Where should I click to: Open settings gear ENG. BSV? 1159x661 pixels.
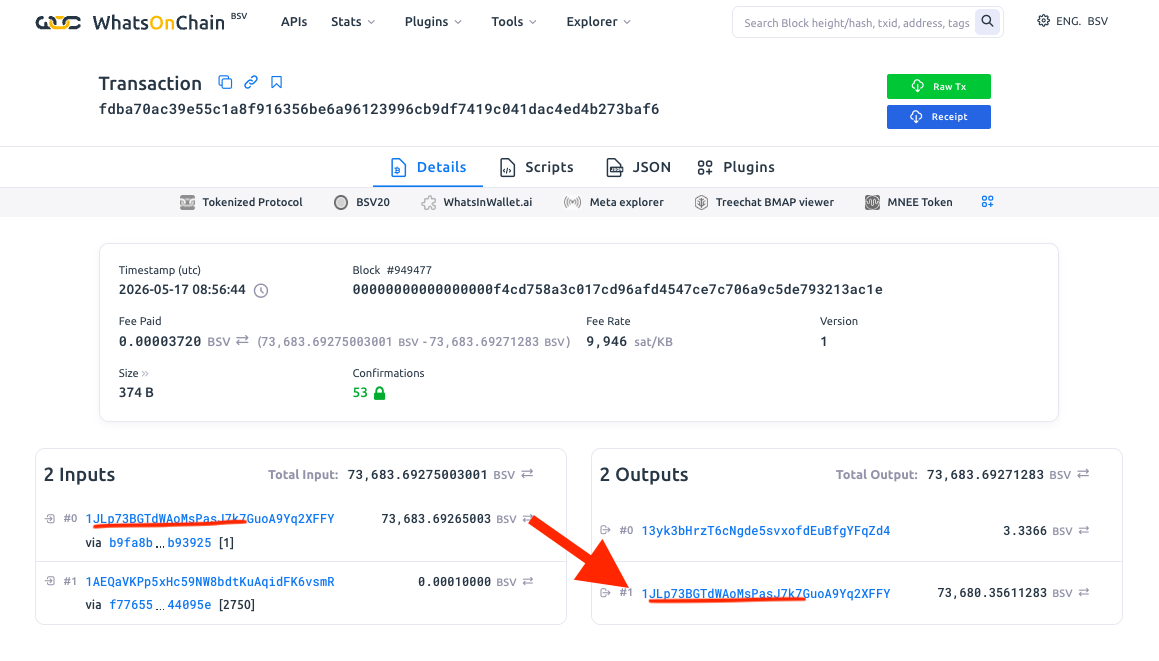pyautogui.click(x=1073, y=21)
